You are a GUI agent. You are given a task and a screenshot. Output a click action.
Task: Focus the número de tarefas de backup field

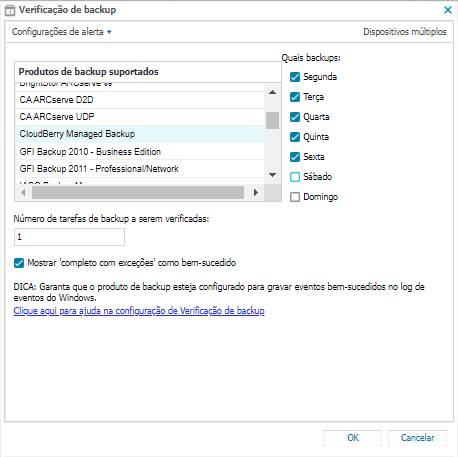[x=69, y=237]
